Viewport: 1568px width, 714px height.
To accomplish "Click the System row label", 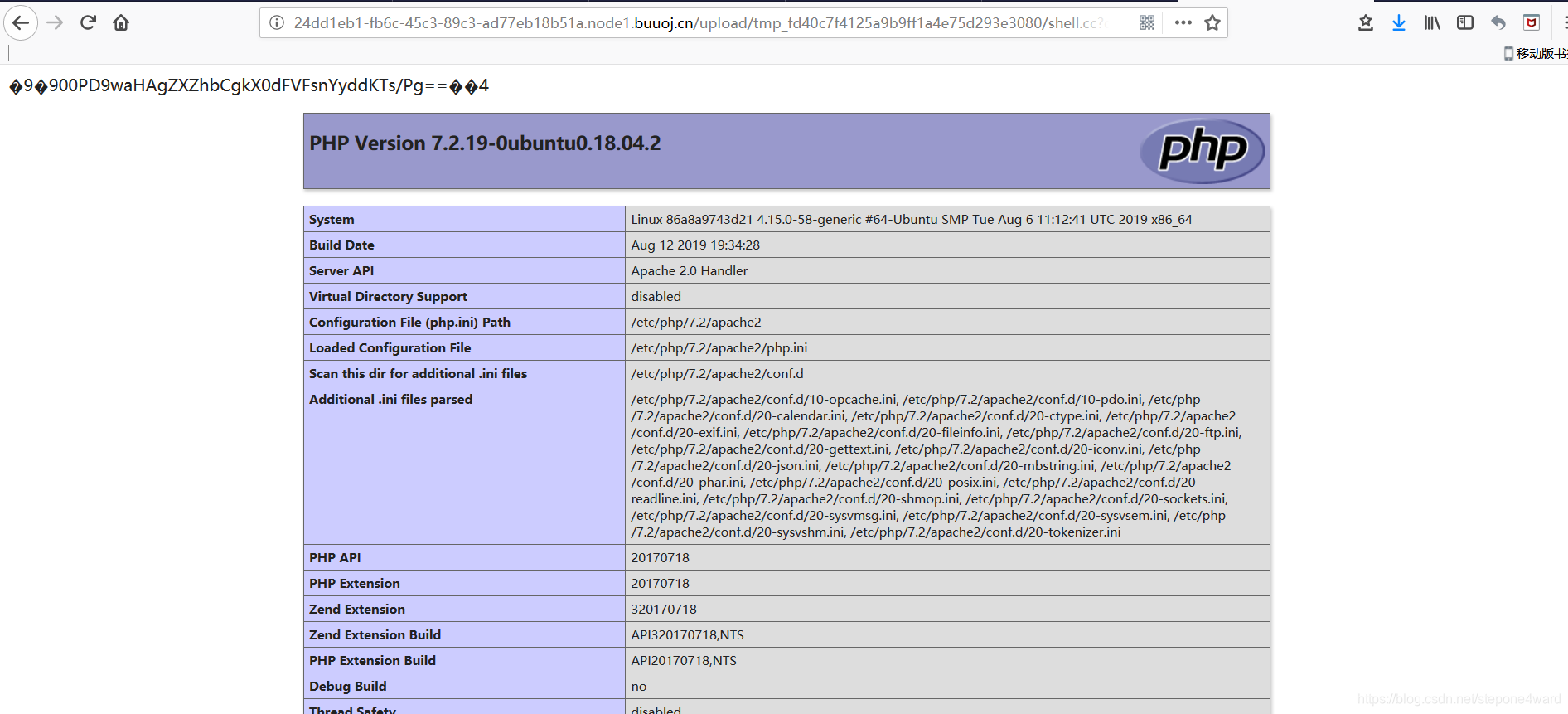I will [332, 220].
